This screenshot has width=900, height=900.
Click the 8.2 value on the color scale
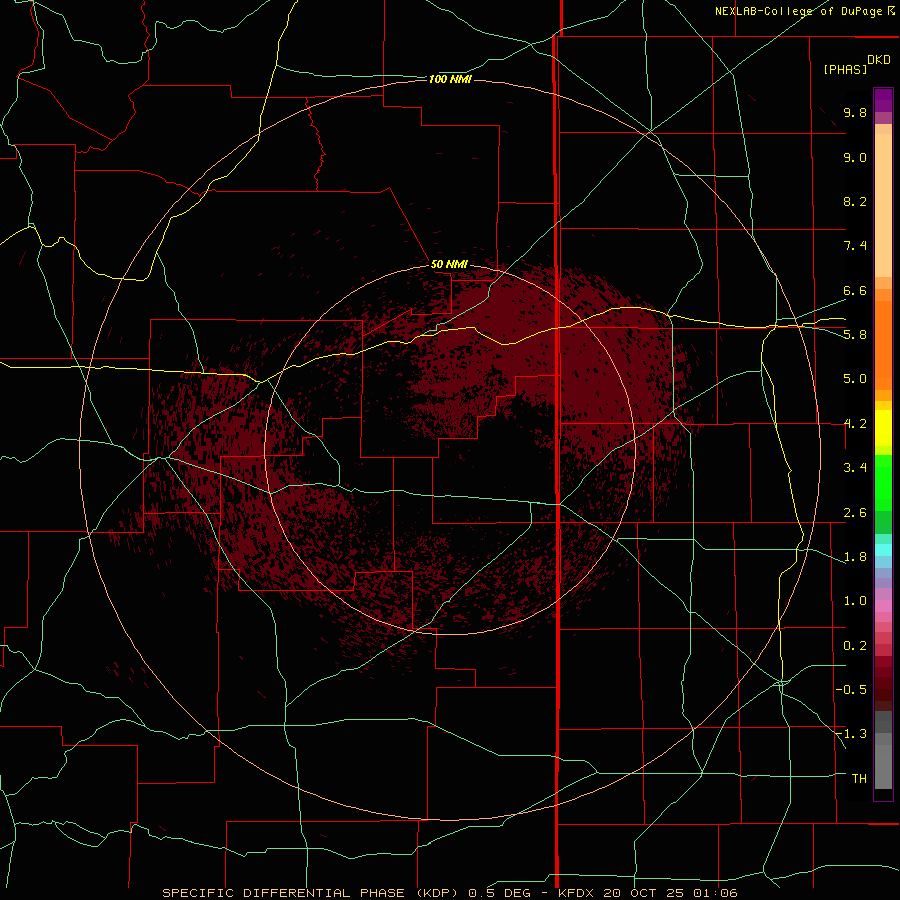[855, 201]
